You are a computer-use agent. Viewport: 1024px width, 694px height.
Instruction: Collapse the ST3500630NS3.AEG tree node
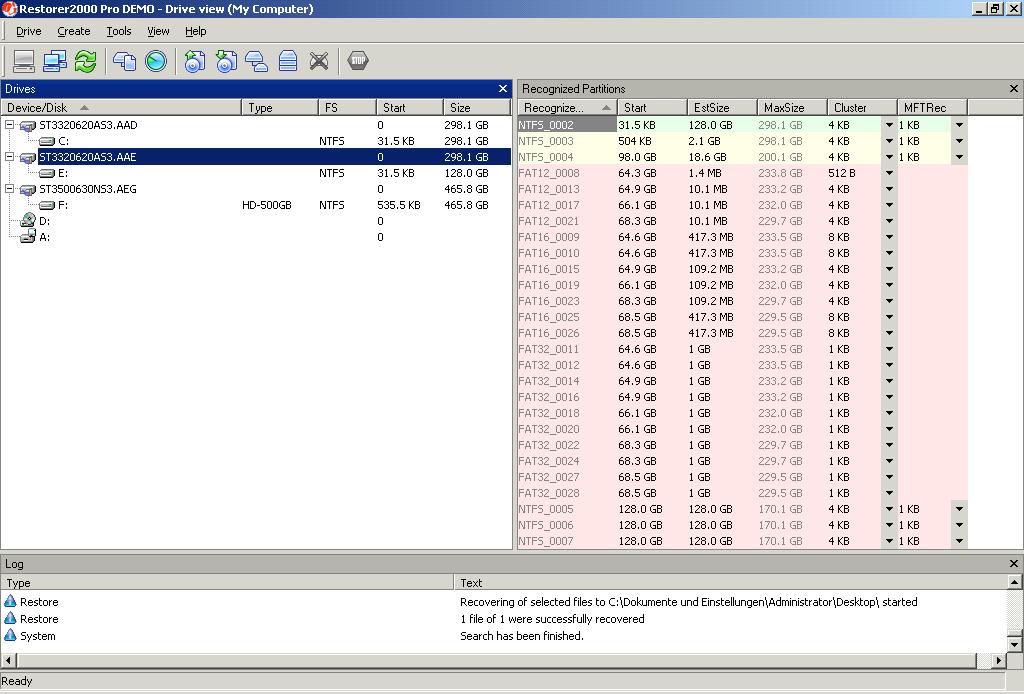[x=9, y=188]
